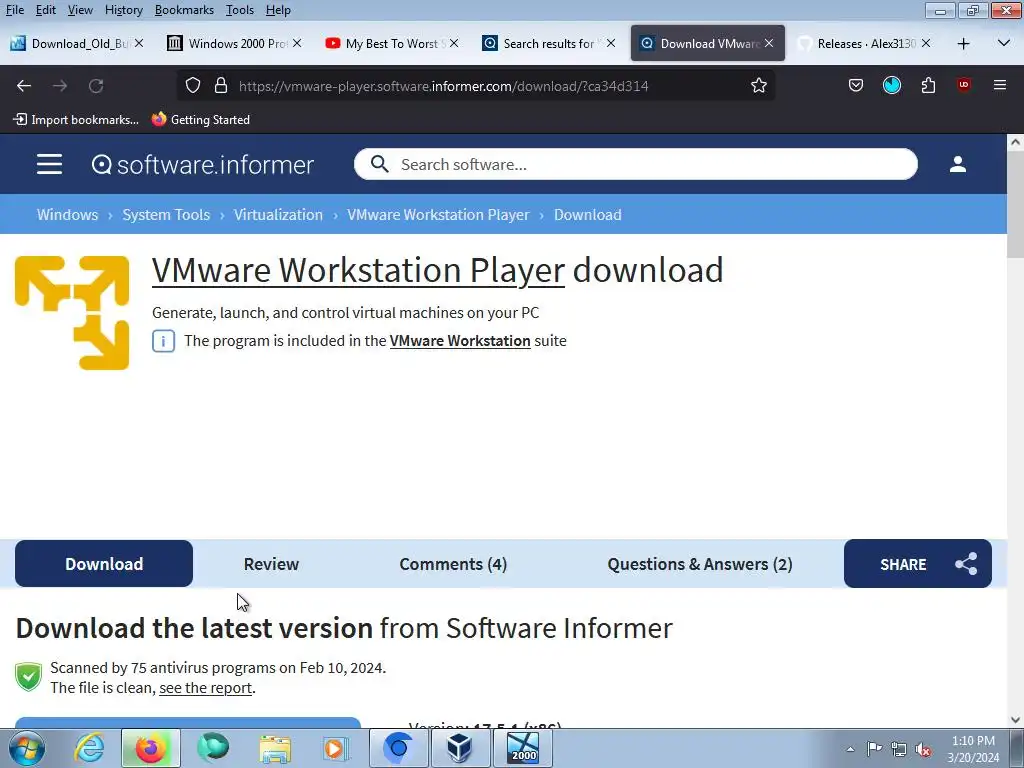This screenshot has width=1024, height=768.
Task: Open Virtualization breadcrumb link
Action: pyautogui.click(x=278, y=214)
